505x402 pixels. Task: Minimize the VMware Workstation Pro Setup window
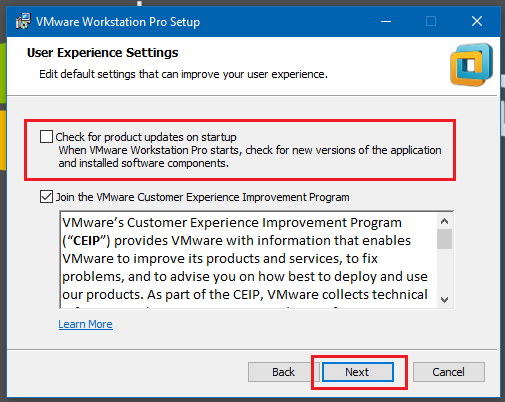[386, 22]
